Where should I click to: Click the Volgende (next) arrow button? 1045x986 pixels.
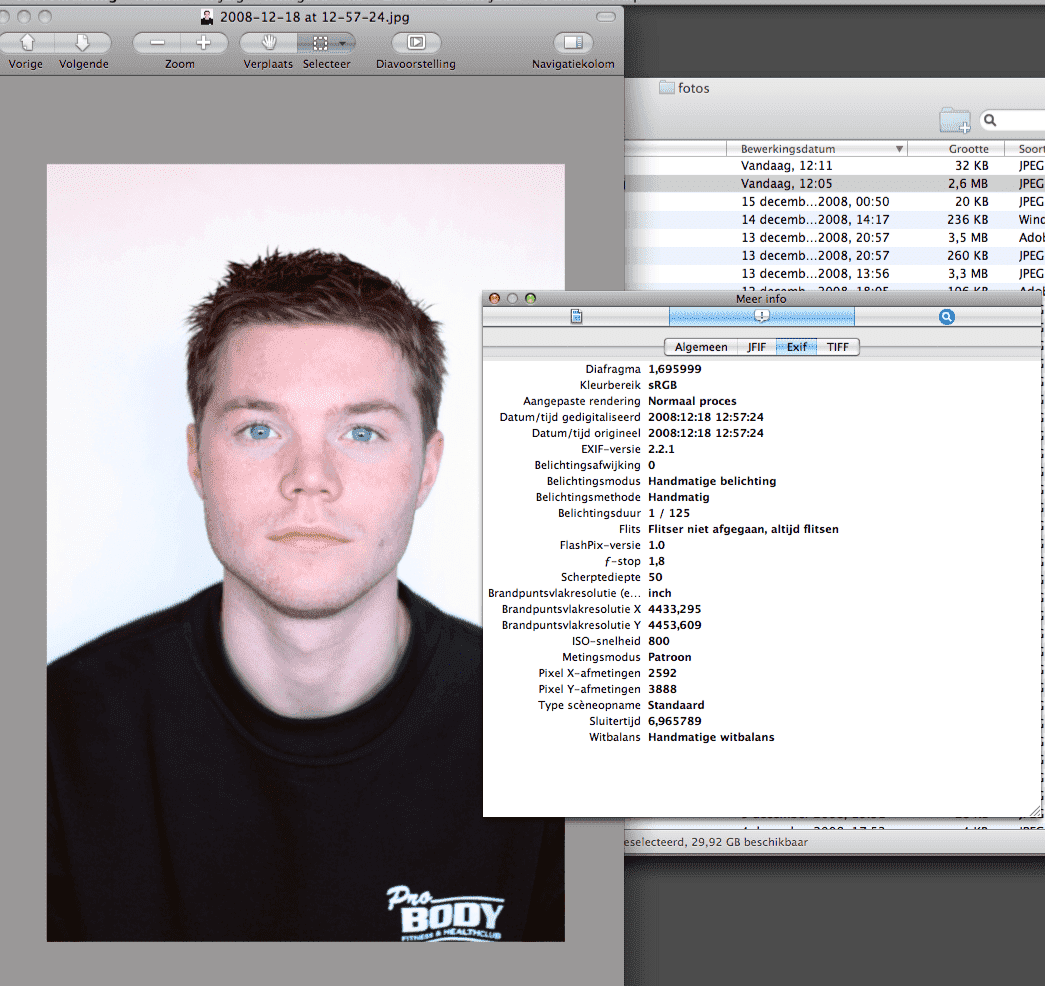click(83, 43)
